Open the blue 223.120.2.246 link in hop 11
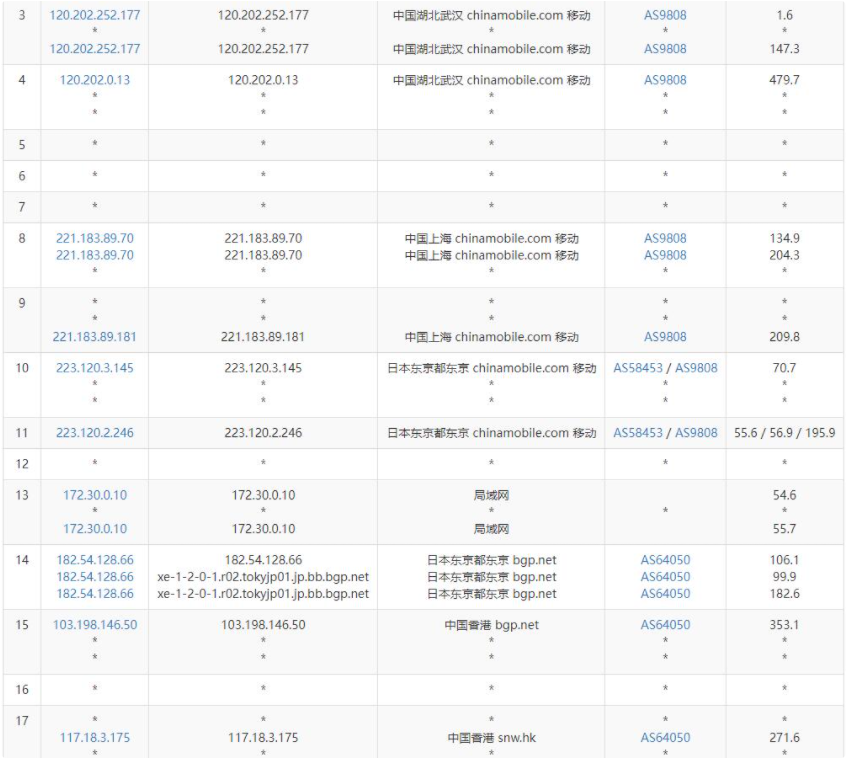 point(95,433)
